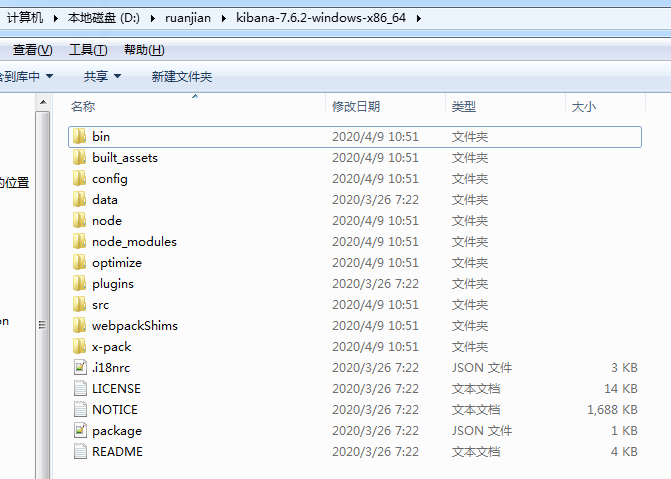Image resolution: width=671 pixels, height=479 pixels.
Task: Click 文本文档 type of README row
Action: (475, 451)
